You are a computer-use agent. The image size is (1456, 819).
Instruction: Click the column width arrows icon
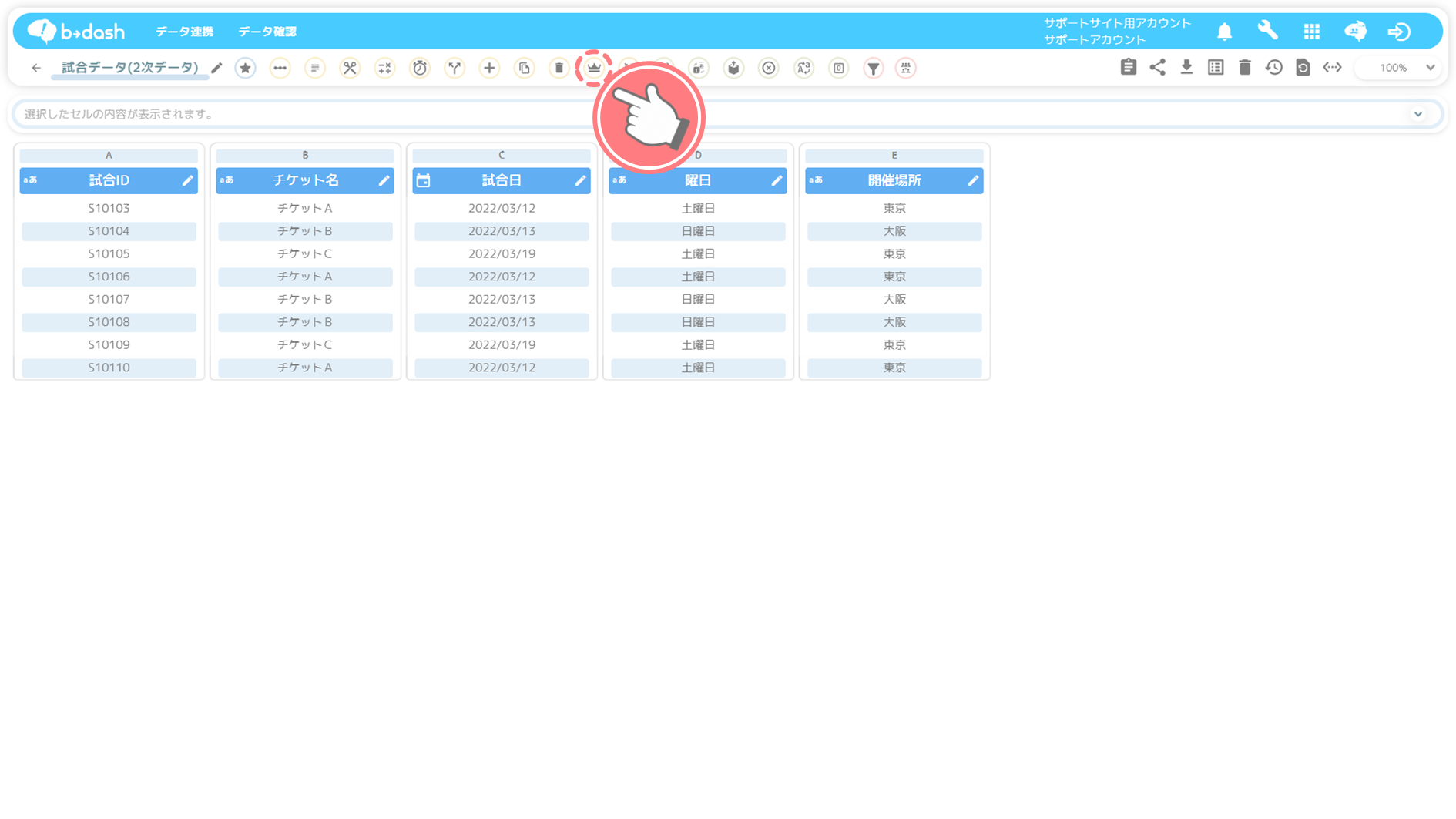[x=1333, y=67]
